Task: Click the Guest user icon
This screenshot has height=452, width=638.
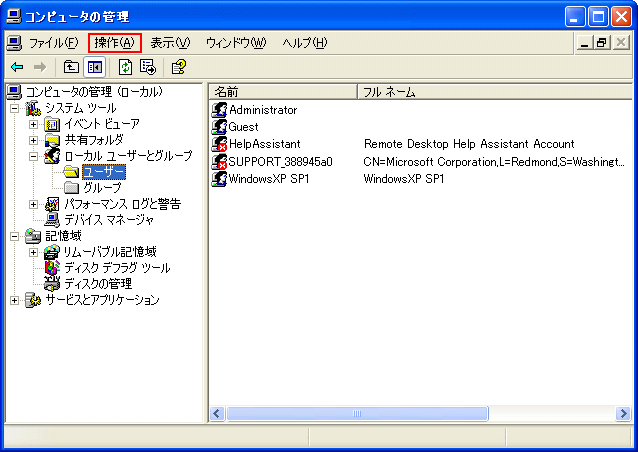Action: click(219, 127)
